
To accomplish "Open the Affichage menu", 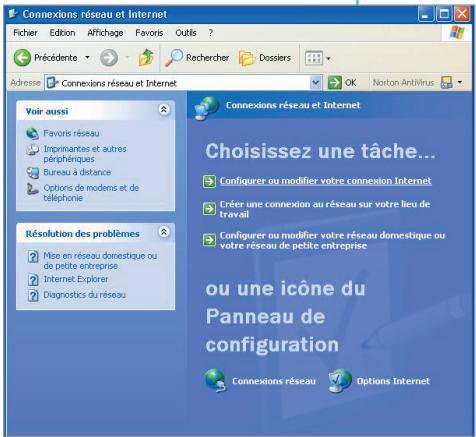I will pyautogui.click(x=105, y=33).
